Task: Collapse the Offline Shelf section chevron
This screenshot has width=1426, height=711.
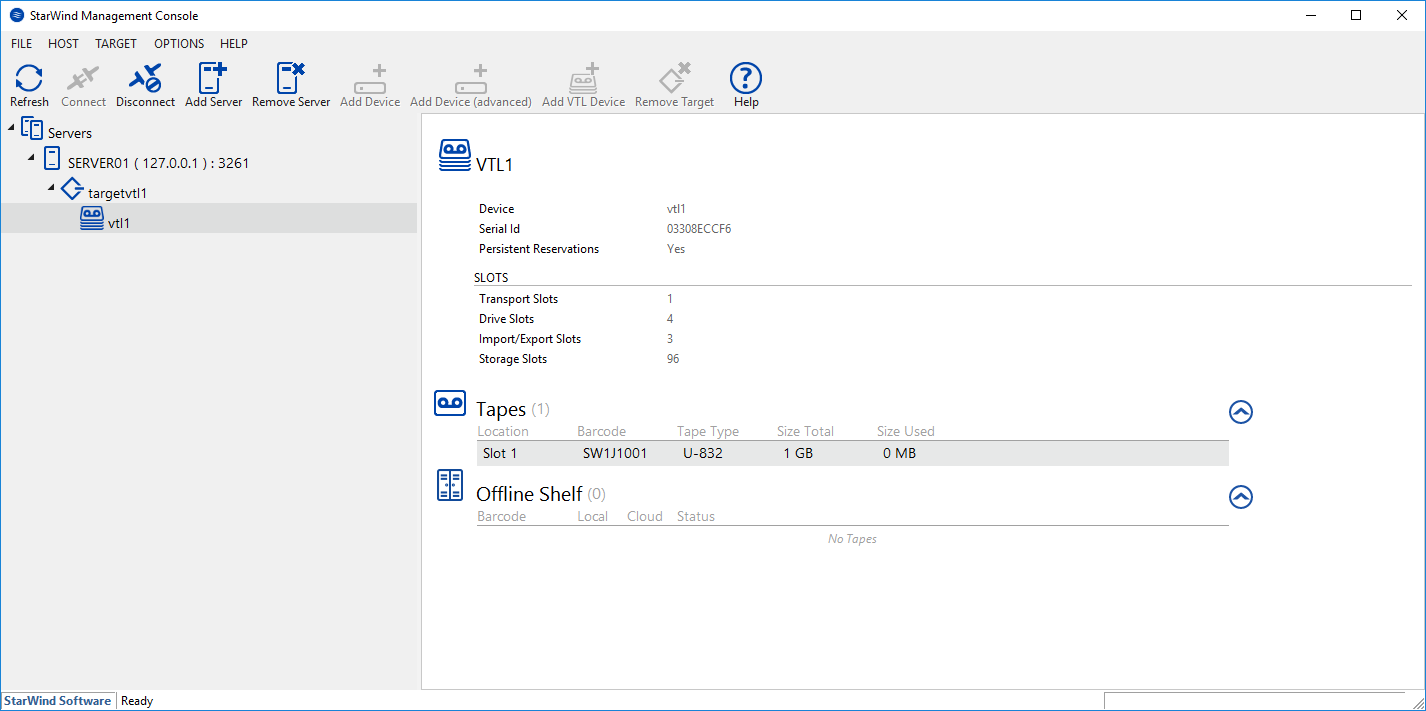Action: click(x=1241, y=496)
